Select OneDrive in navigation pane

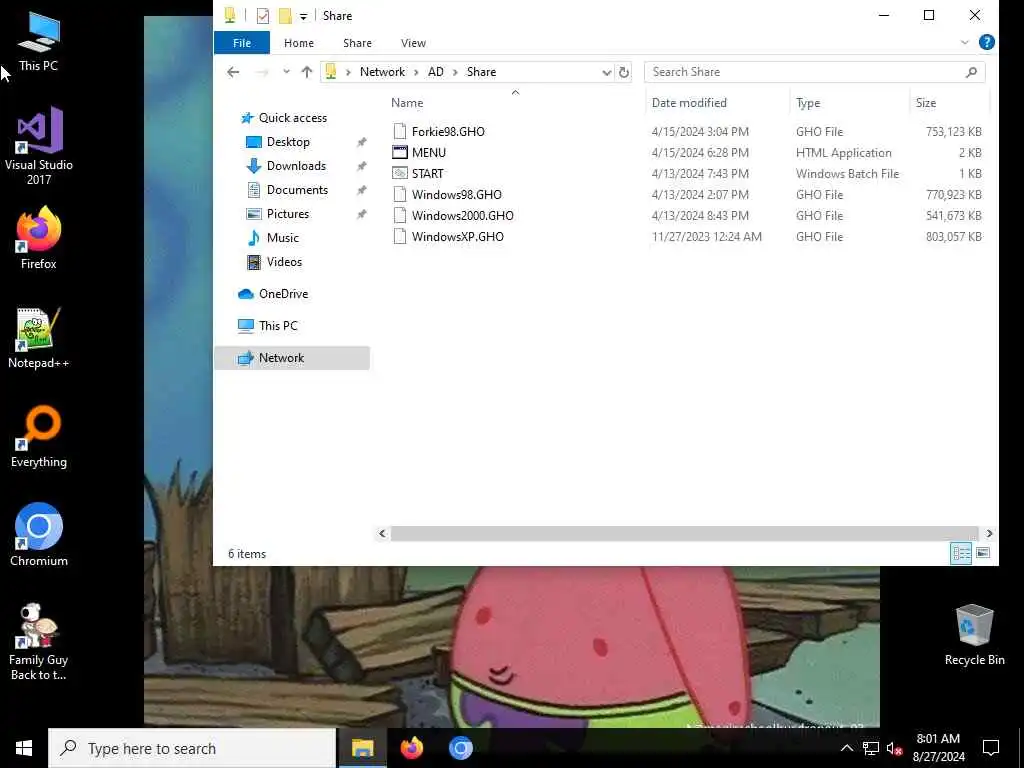tap(283, 294)
